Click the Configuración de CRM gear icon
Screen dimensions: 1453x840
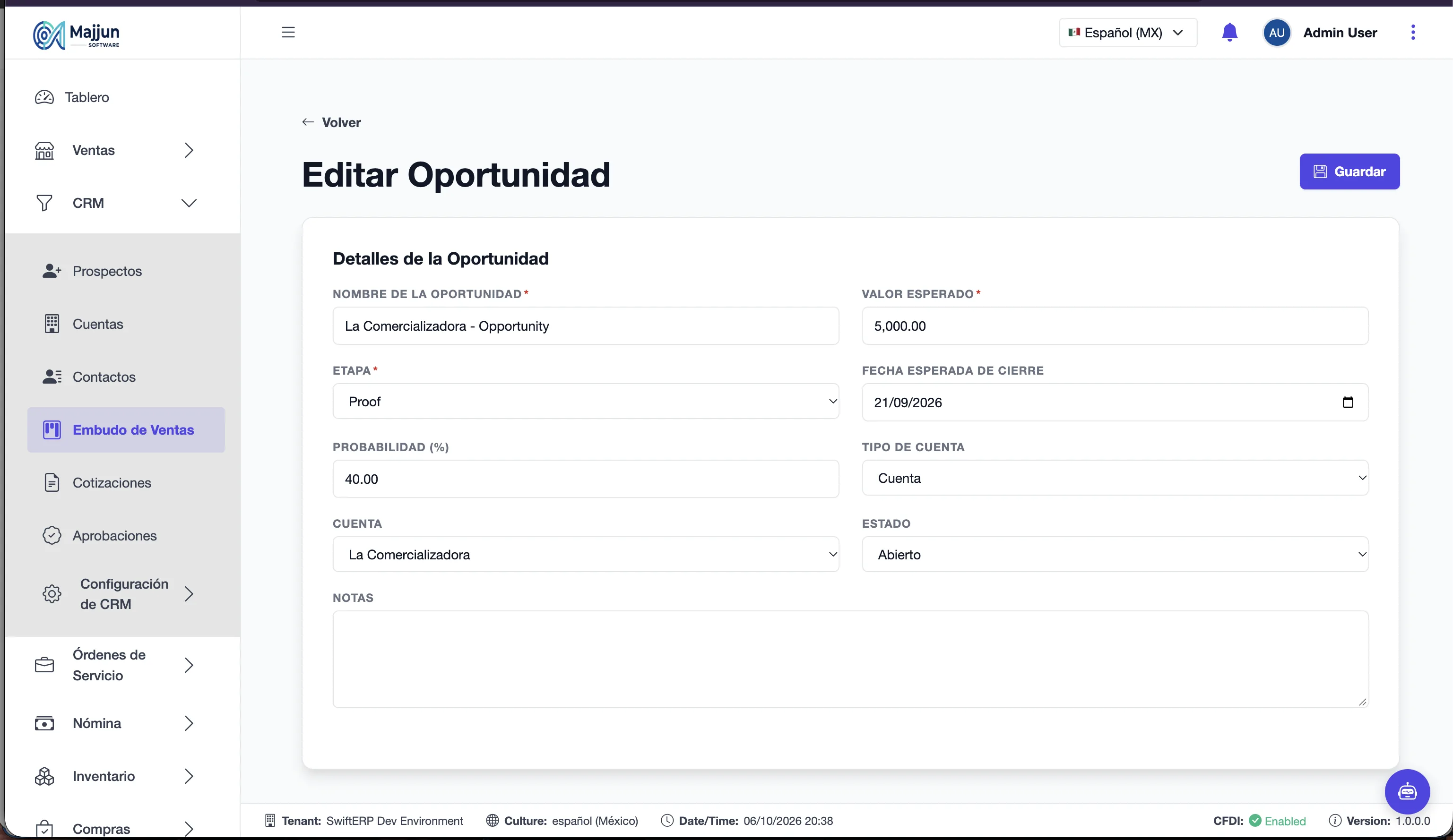[52, 594]
